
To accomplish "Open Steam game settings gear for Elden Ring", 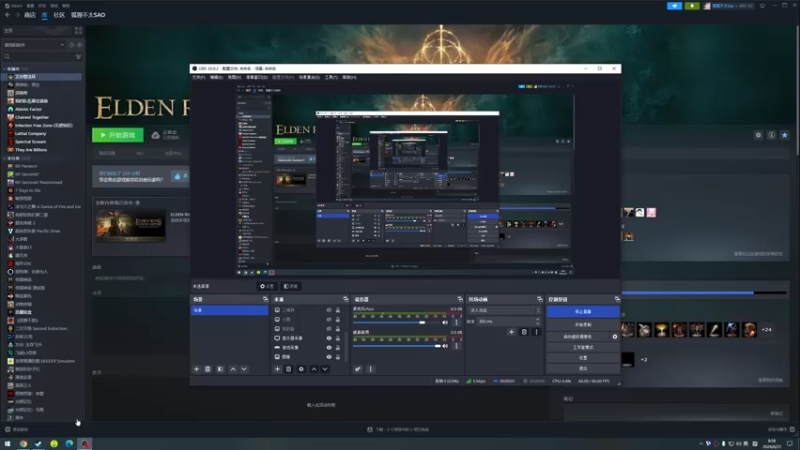I will (x=758, y=135).
